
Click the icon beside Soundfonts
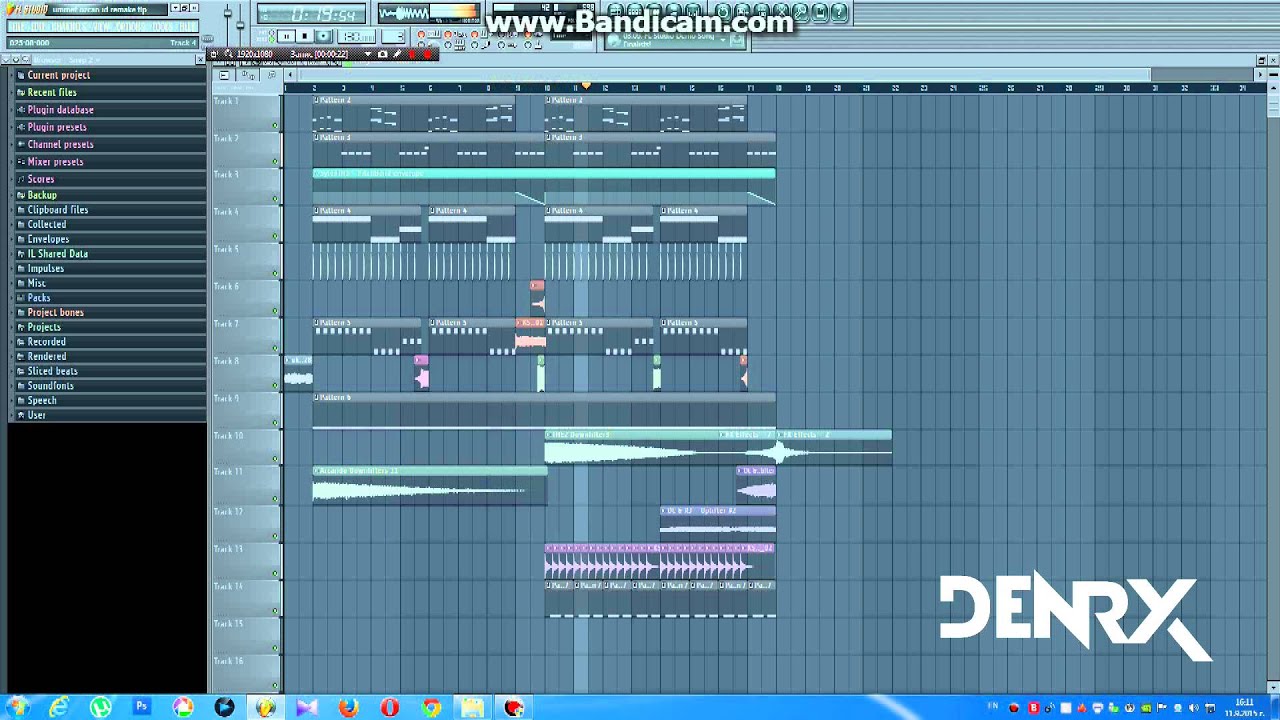tap(20, 386)
